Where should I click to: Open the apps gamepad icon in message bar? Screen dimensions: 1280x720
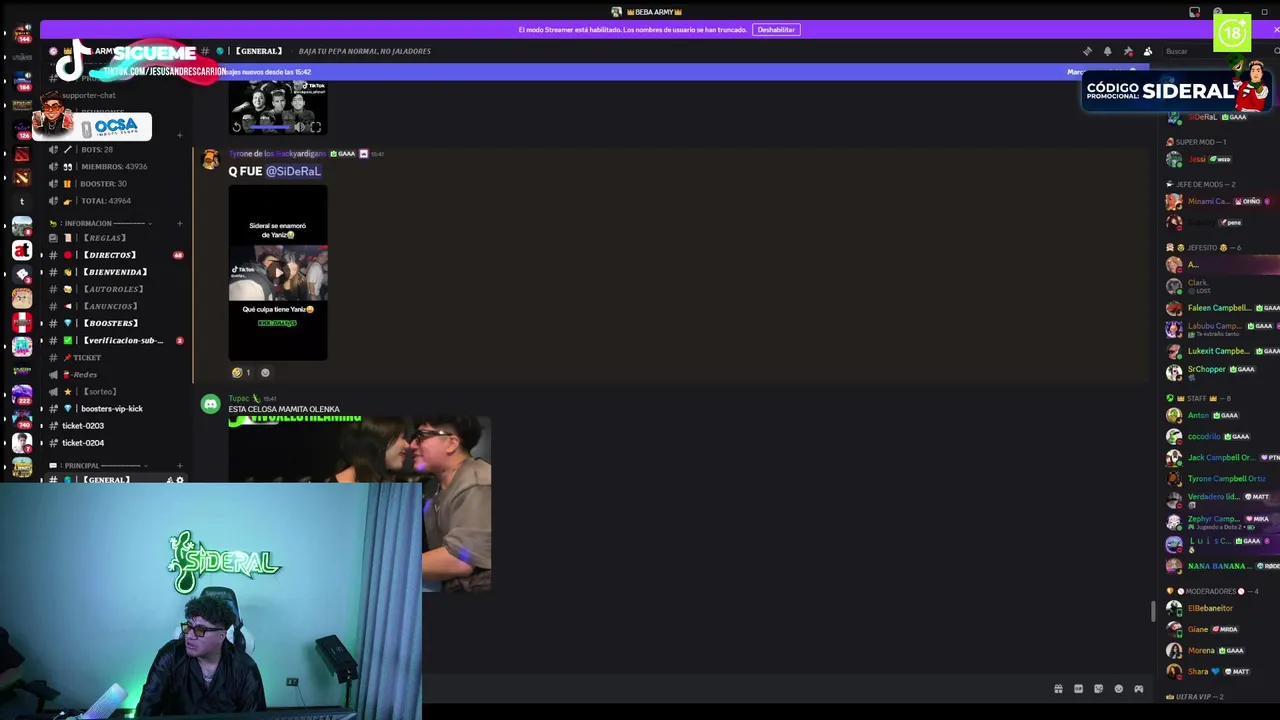click(x=1138, y=689)
